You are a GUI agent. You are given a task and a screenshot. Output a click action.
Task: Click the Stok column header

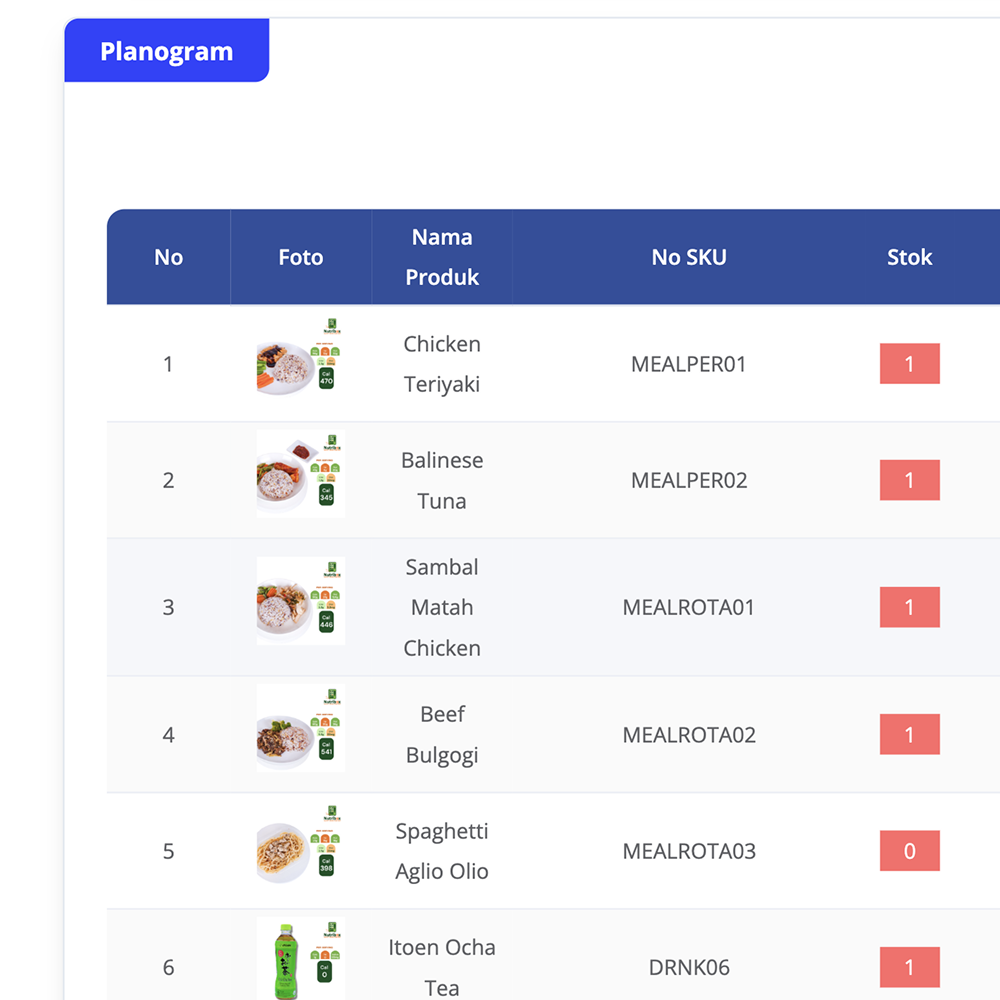[909, 257]
